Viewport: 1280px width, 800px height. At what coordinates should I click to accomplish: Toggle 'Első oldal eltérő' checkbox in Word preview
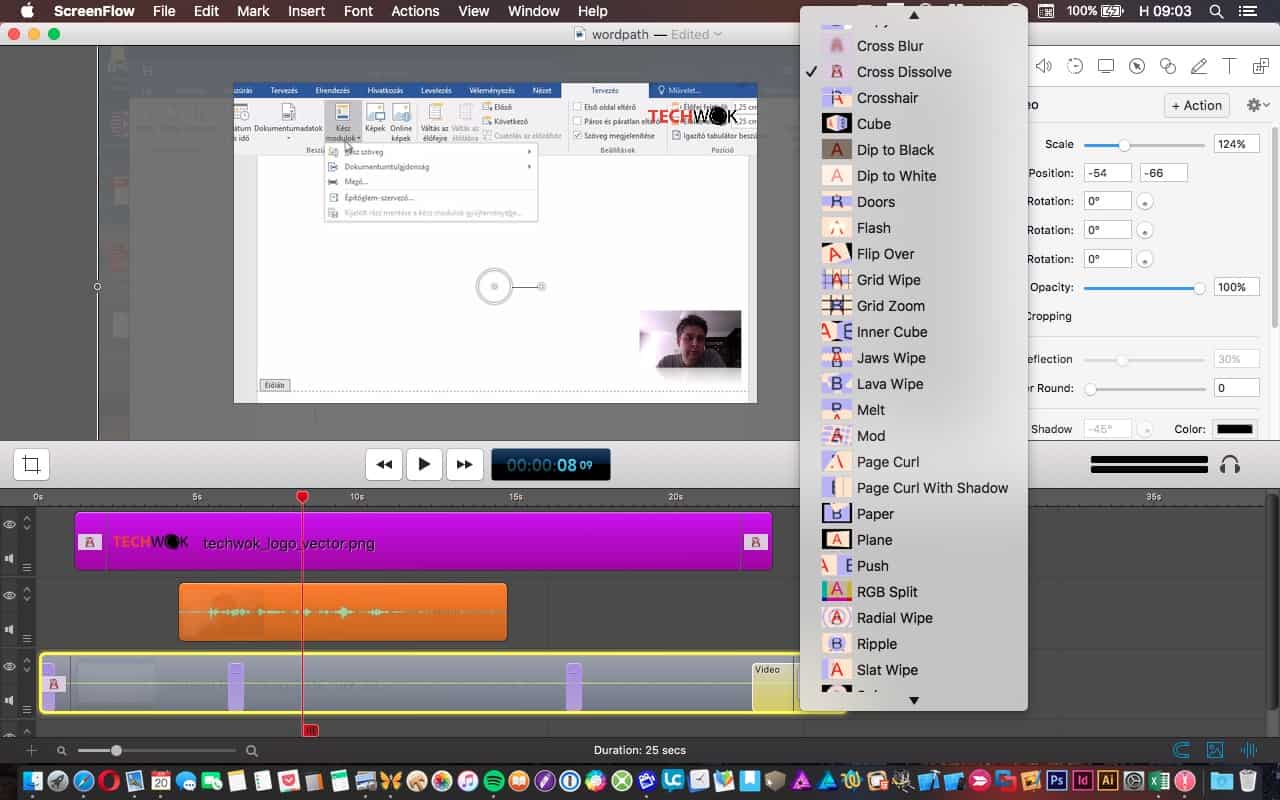[577, 107]
